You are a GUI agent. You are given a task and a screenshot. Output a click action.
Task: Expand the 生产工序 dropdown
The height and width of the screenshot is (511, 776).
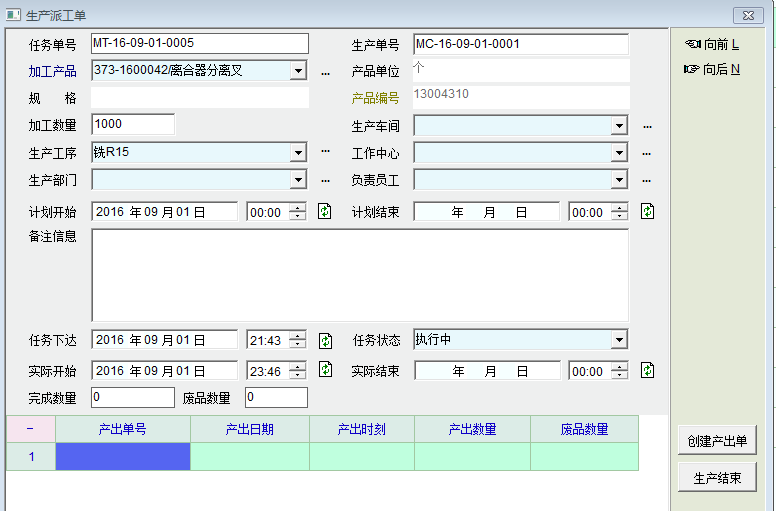(x=298, y=152)
